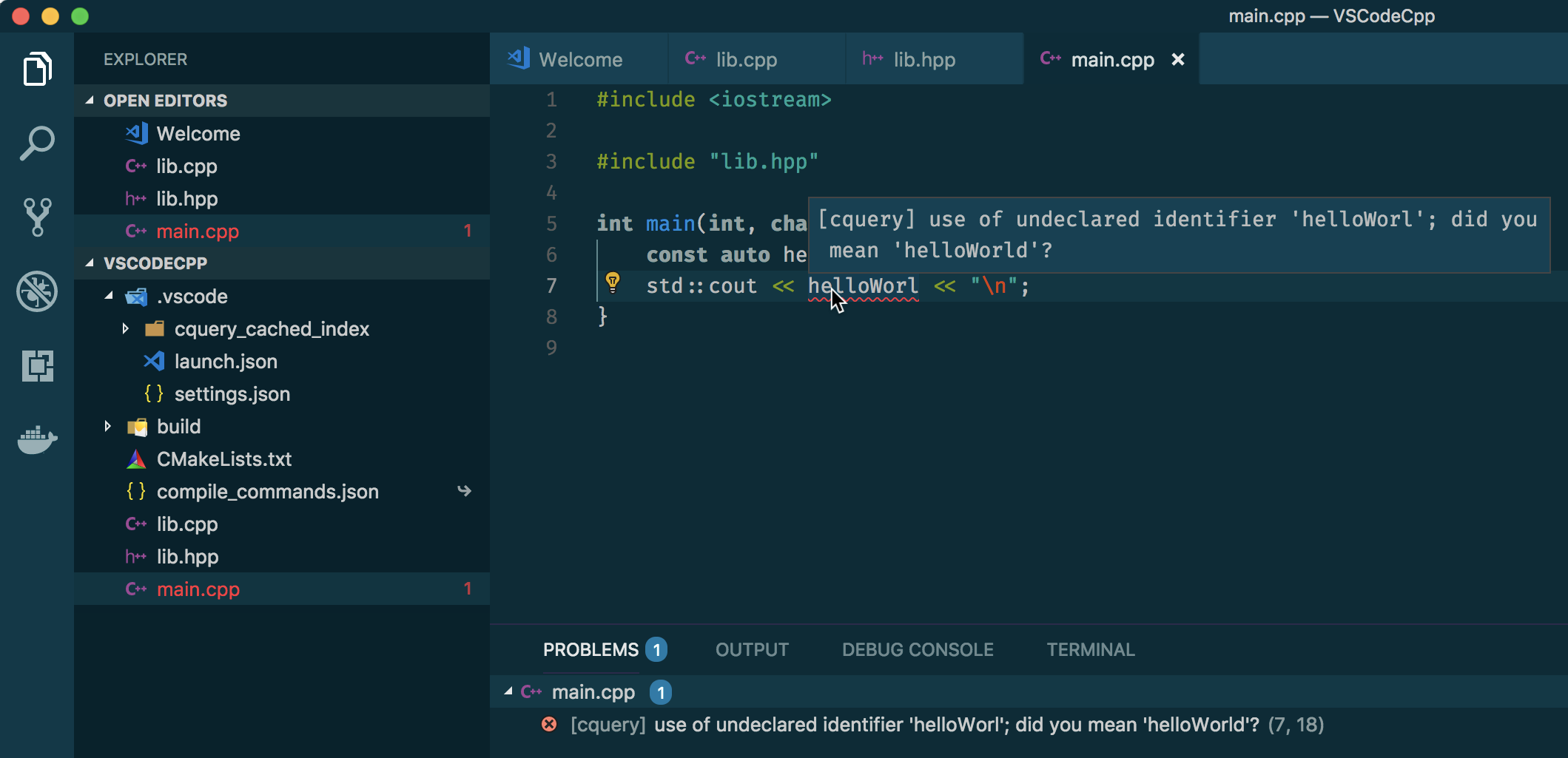Select launch.json in the explorer
Screen dimensions: 1568x758
click(226, 361)
